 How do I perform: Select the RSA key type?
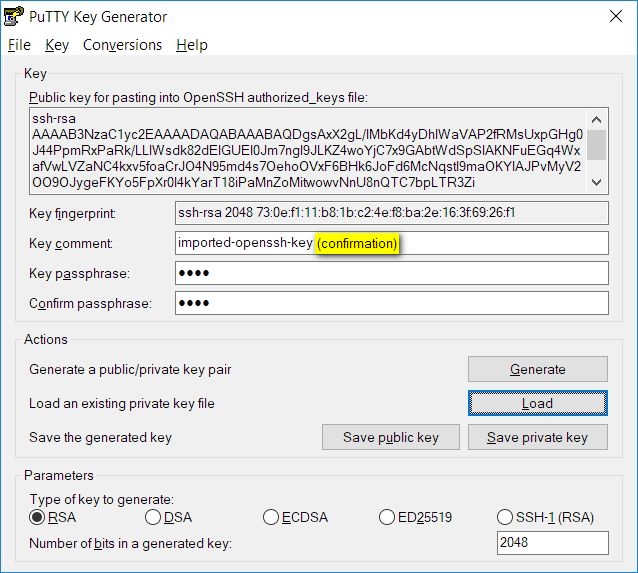39,517
